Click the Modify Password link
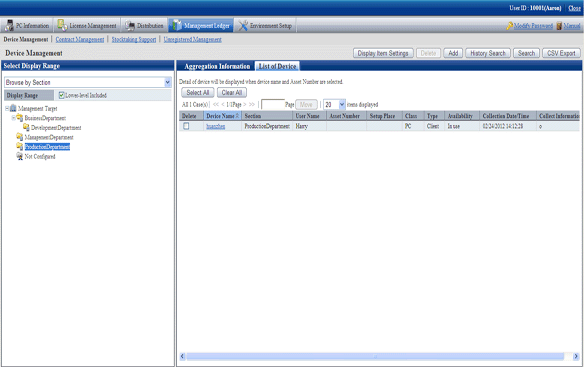The width and height of the screenshot is (584, 367). click(x=533, y=26)
